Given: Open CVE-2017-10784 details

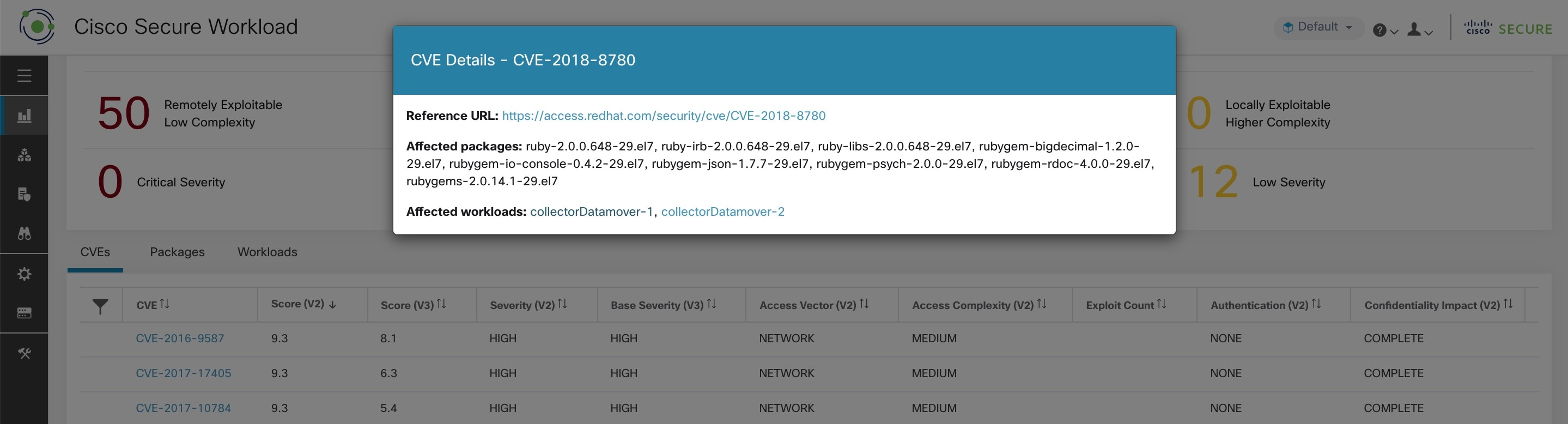Looking at the screenshot, I should pos(183,408).
